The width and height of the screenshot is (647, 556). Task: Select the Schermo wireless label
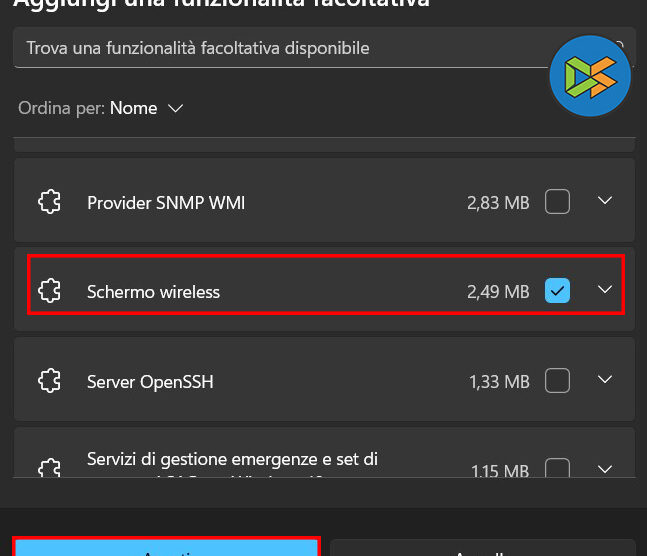[x=153, y=292]
